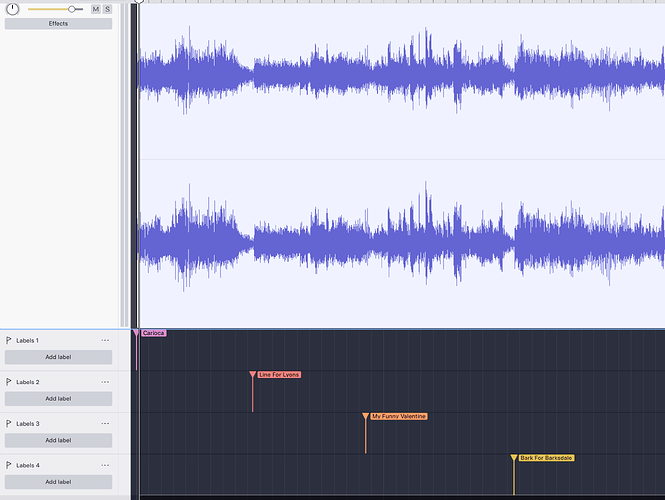Click the Bark For Barksdale marker flag
Screen dimensions: 665x500
[514, 458]
